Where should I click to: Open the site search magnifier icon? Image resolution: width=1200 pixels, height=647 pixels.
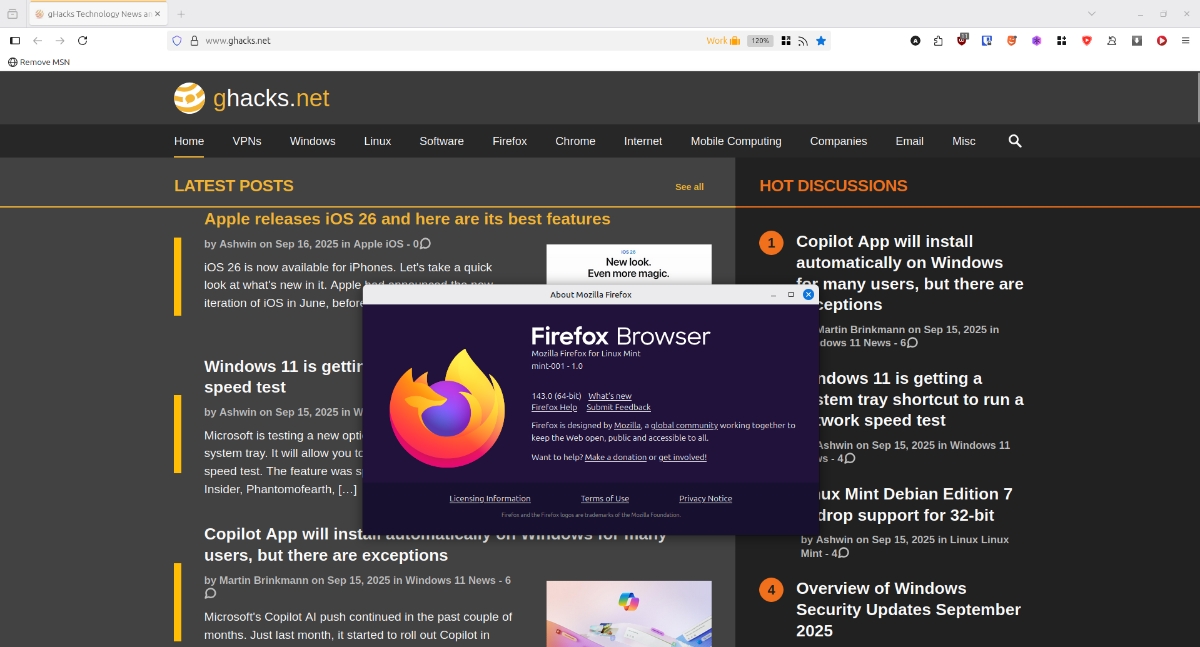pyautogui.click(x=1015, y=141)
